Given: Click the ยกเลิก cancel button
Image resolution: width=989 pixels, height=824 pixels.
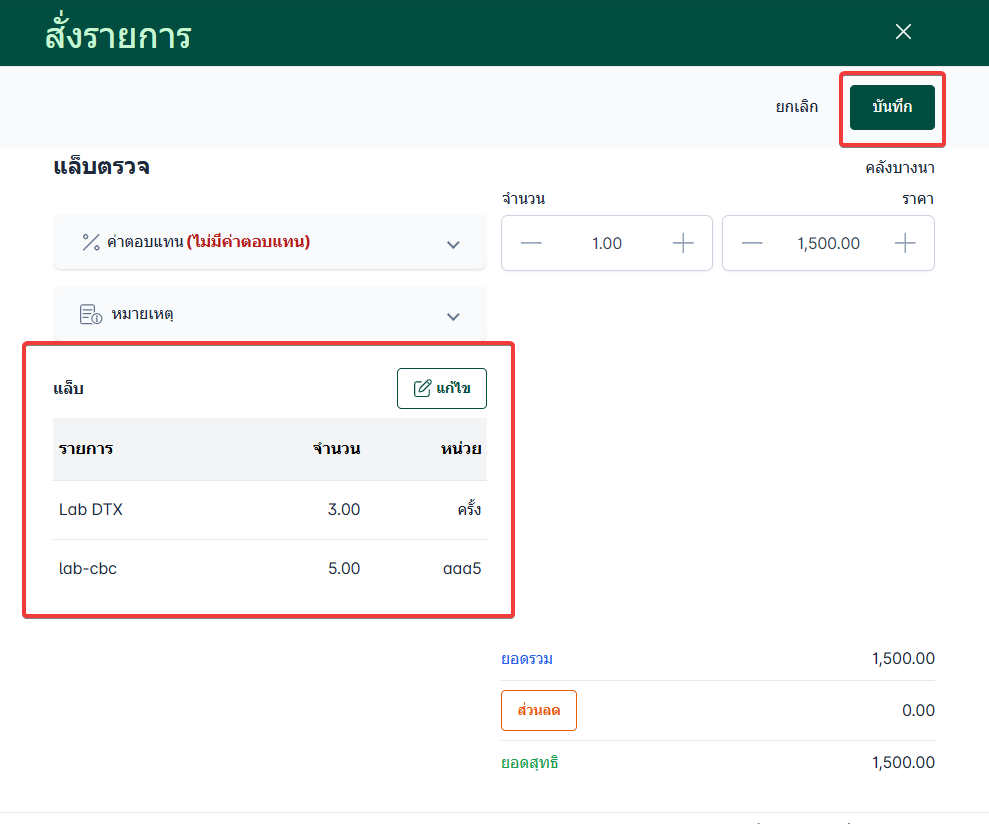Looking at the screenshot, I should tap(797, 107).
